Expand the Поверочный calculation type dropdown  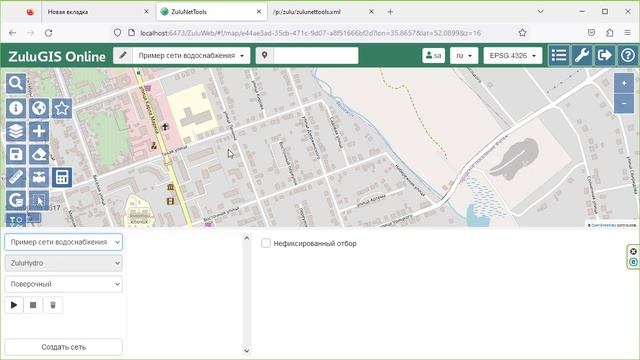[x=63, y=284]
